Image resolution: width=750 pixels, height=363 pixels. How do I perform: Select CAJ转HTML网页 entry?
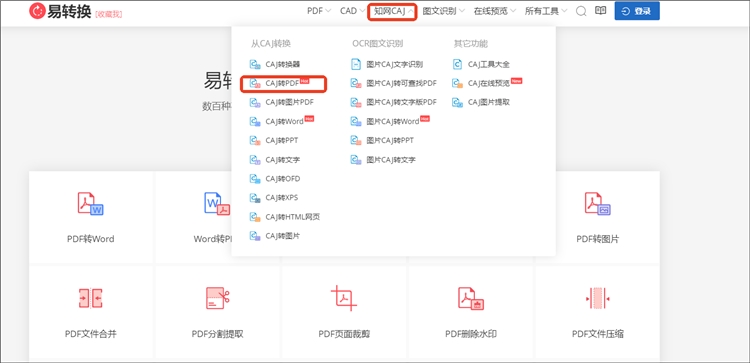285,217
